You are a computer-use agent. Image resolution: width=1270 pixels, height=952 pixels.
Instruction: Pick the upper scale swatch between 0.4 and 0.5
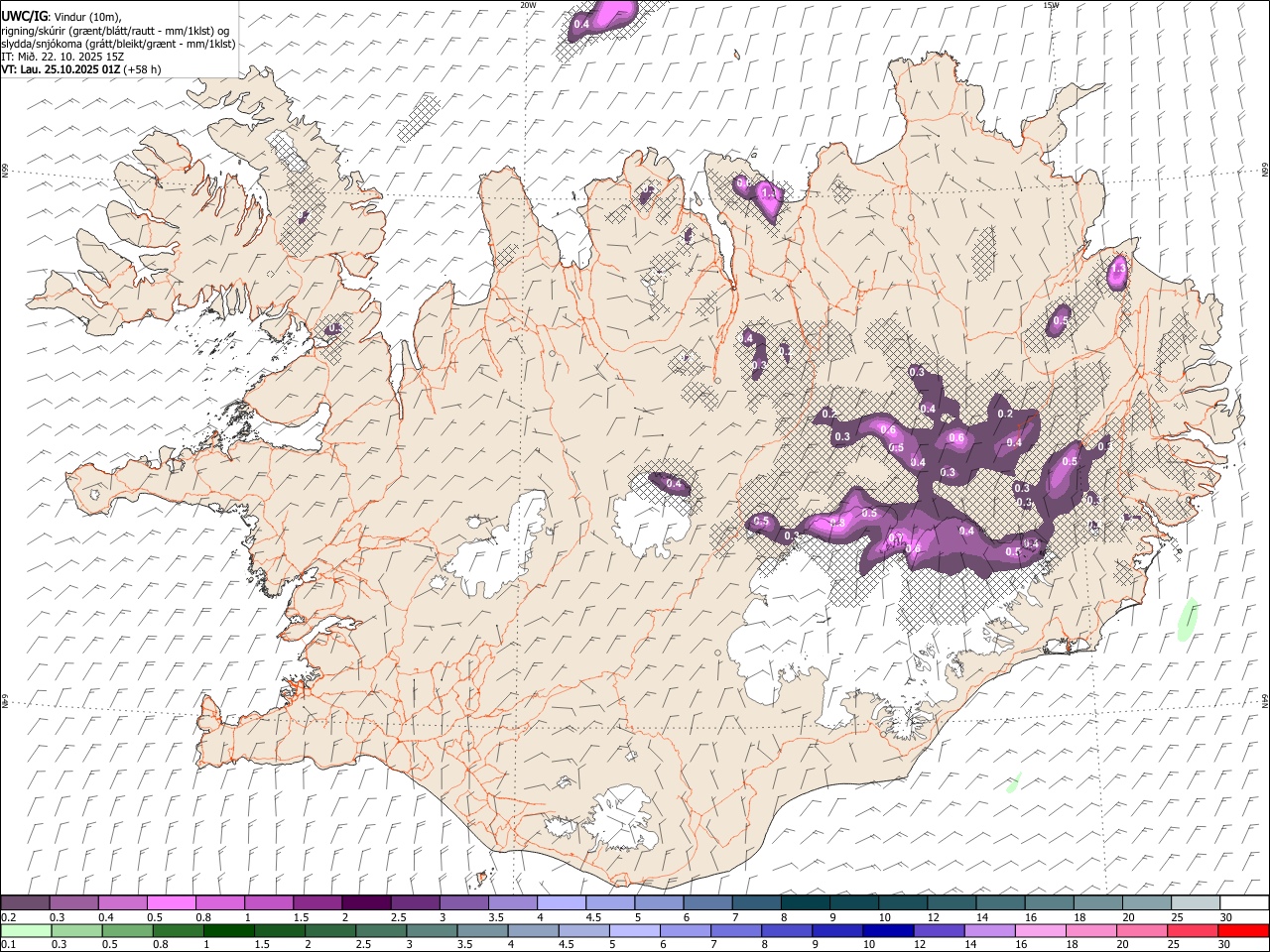123,902
